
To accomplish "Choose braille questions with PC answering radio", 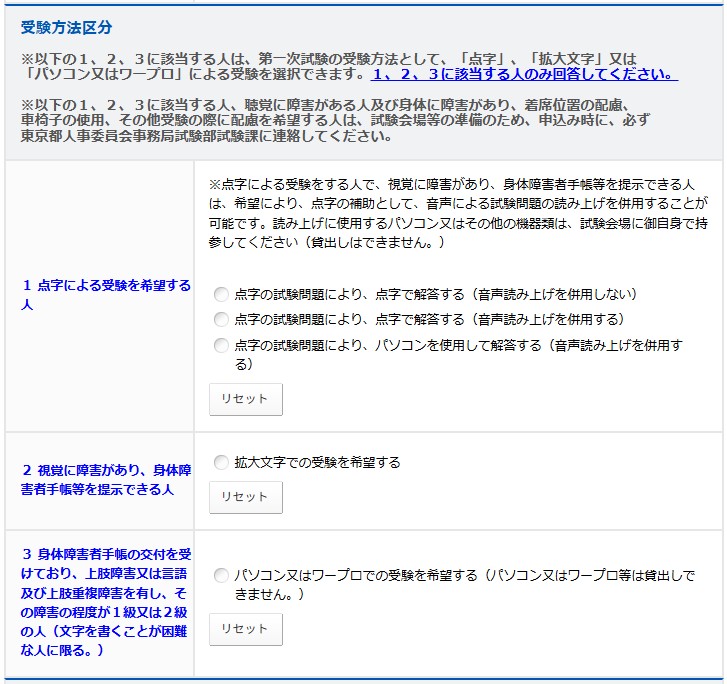I will (x=221, y=346).
